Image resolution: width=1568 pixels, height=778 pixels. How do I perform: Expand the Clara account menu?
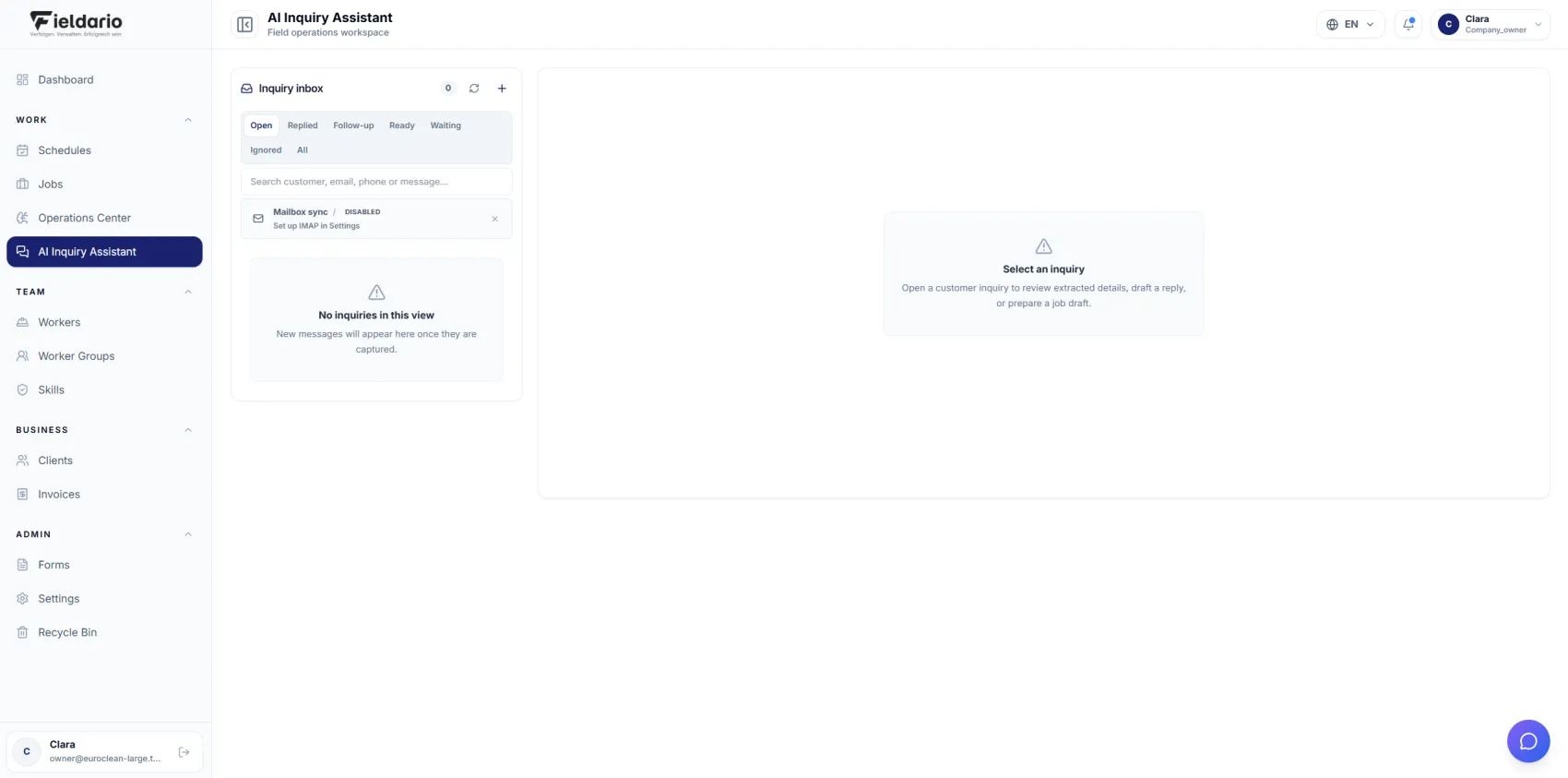[x=1490, y=25]
